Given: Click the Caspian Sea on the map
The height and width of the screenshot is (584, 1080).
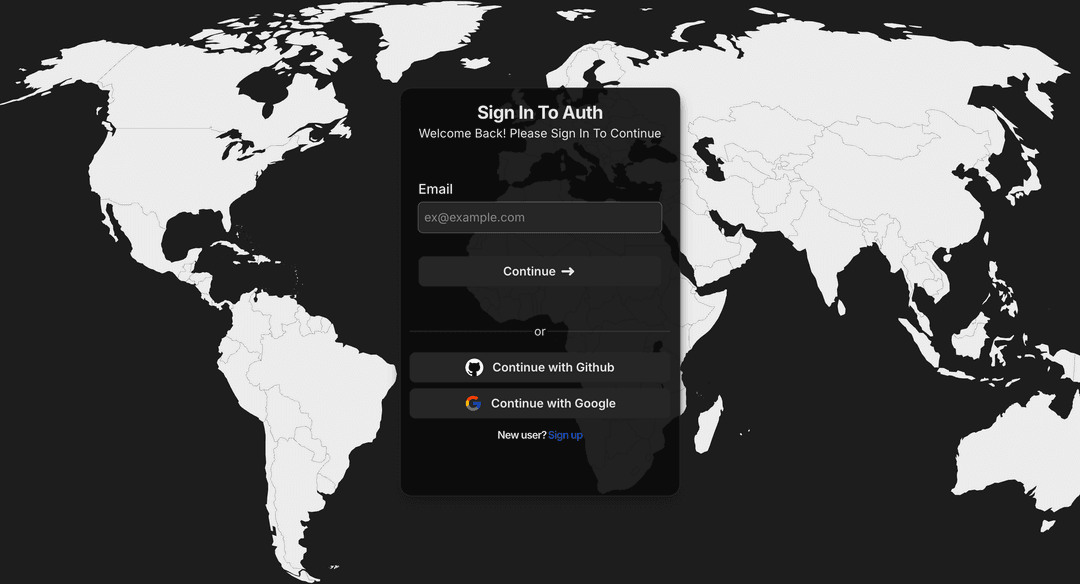Looking at the screenshot, I should click(x=707, y=157).
